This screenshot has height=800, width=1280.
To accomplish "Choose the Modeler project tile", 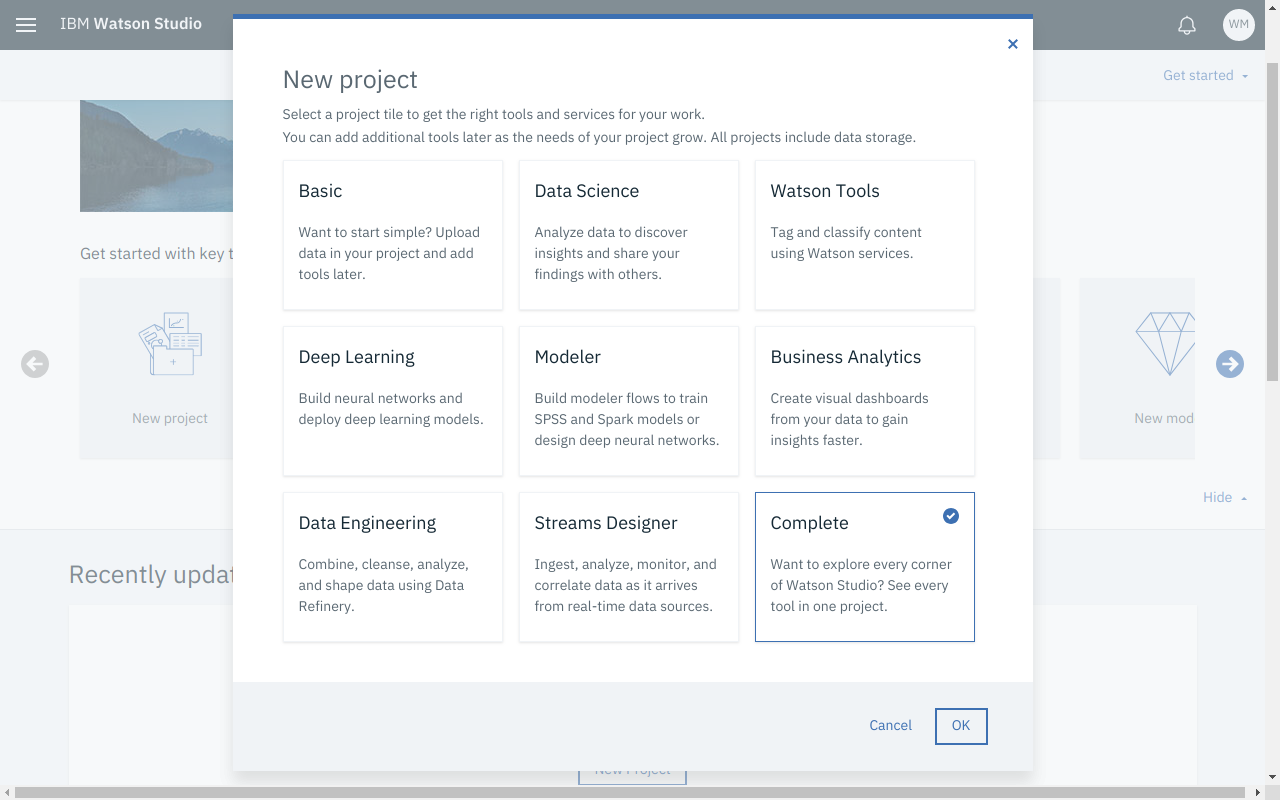I will (x=629, y=401).
